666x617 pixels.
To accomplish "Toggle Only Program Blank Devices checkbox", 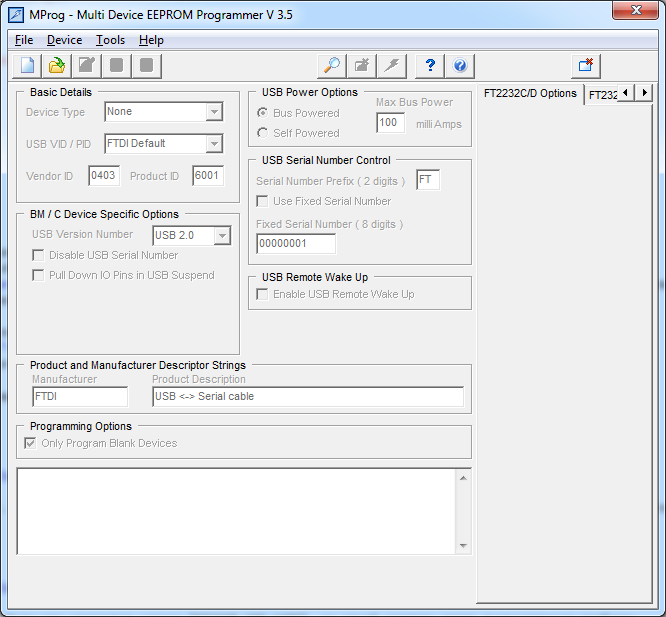I will tap(31, 443).
